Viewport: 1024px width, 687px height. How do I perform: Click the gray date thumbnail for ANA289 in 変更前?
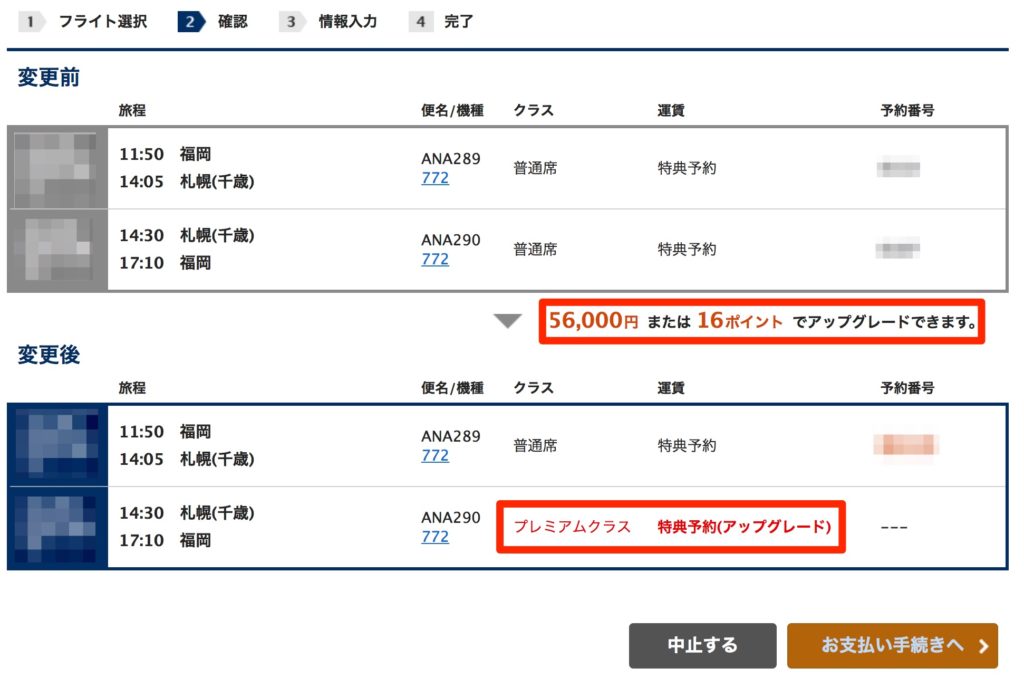click(x=57, y=169)
